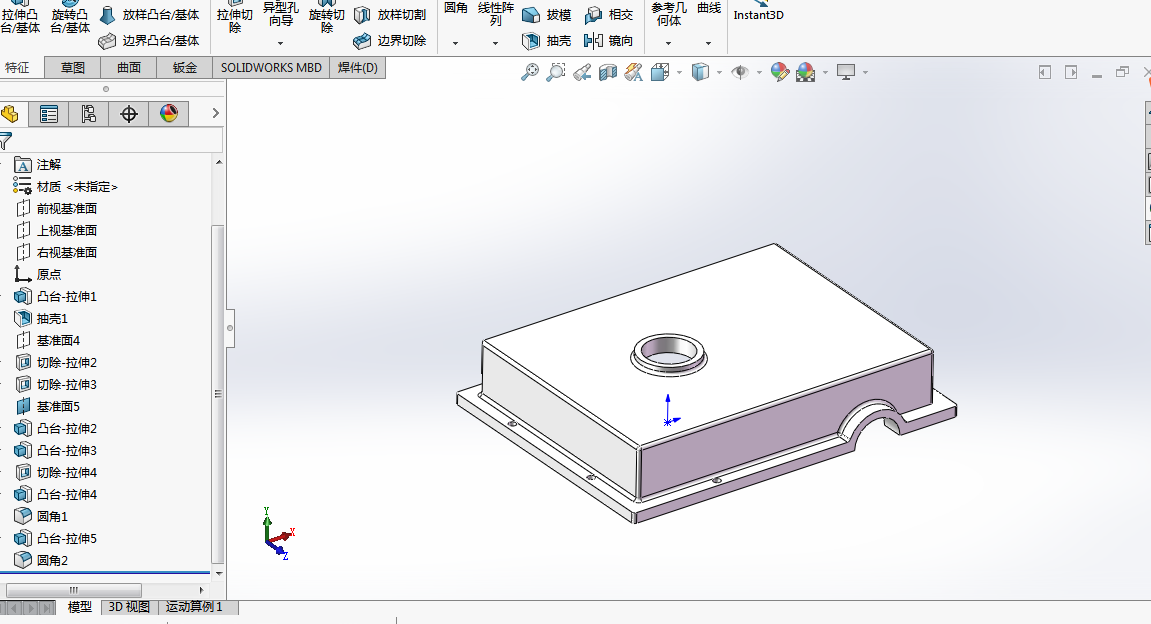The height and width of the screenshot is (624, 1151).
Task: Select the 拉伸切除 extruded cut tool
Action: coord(235,18)
